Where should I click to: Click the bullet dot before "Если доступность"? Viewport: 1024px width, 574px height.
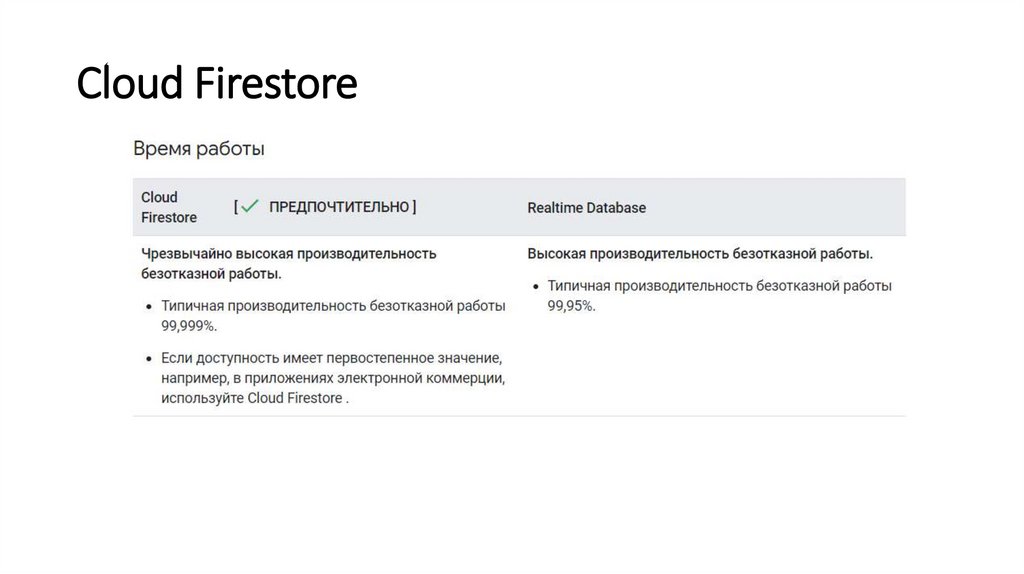click(x=149, y=357)
